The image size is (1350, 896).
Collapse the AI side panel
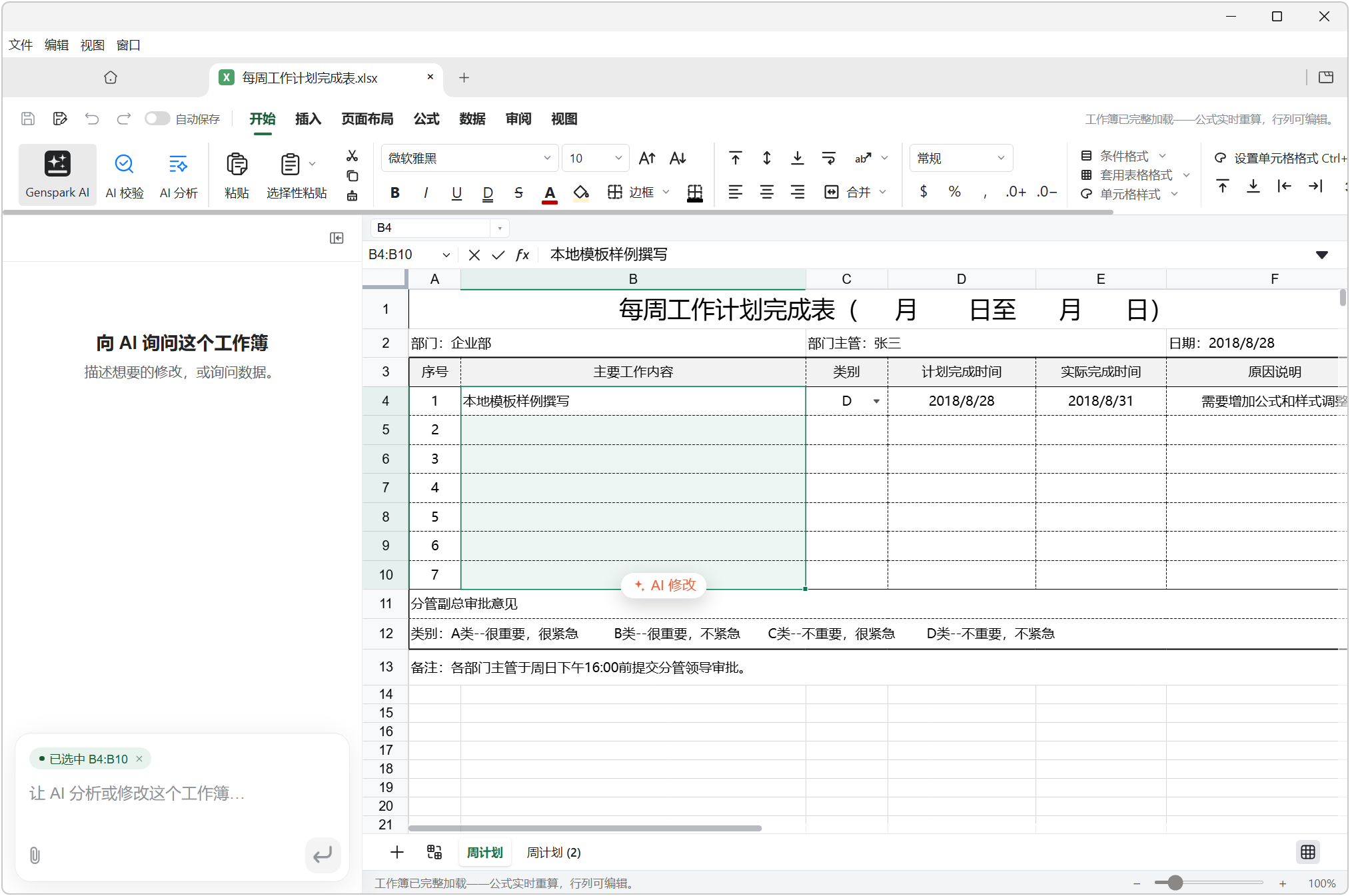tap(337, 238)
